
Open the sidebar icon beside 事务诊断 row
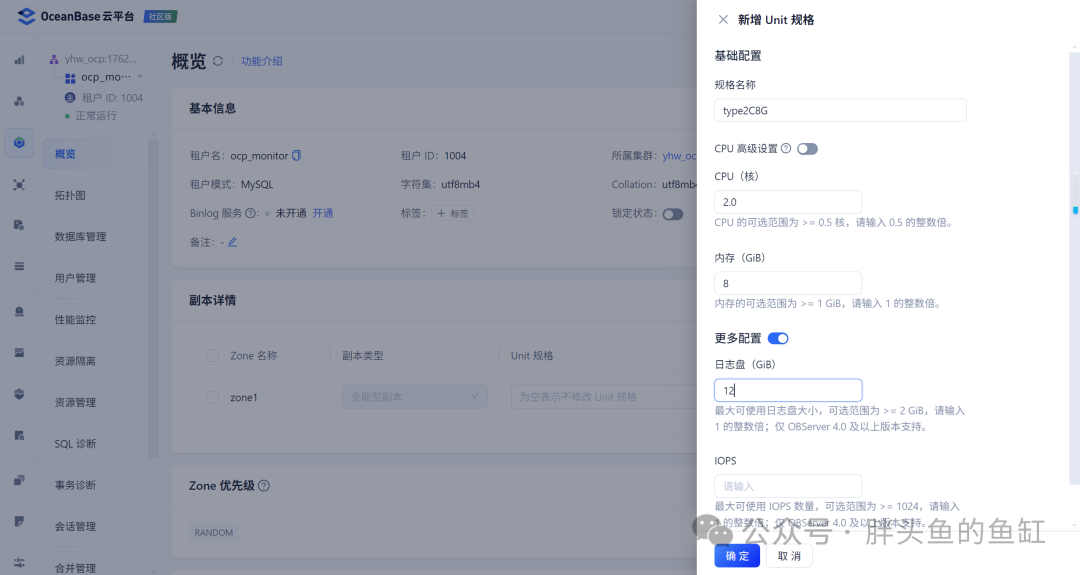pos(19,480)
